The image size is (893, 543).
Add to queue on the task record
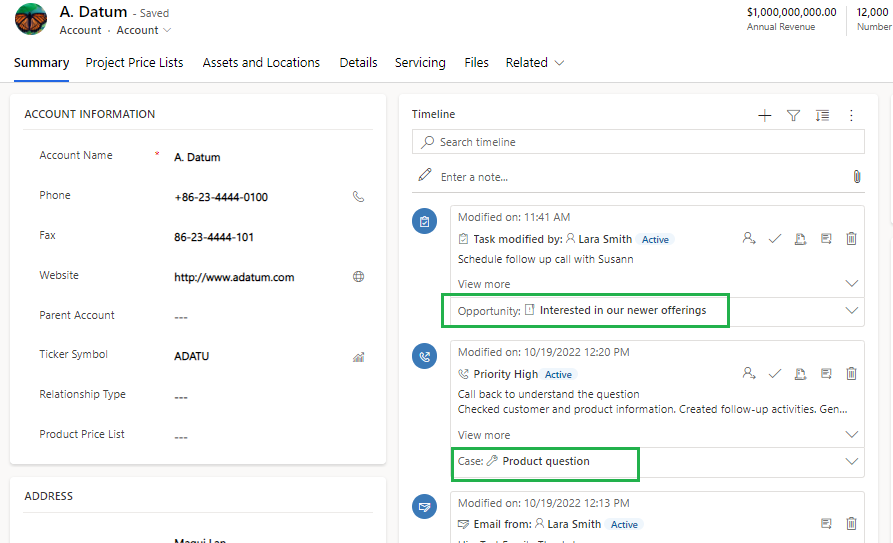pyautogui.click(x=800, y=239)
